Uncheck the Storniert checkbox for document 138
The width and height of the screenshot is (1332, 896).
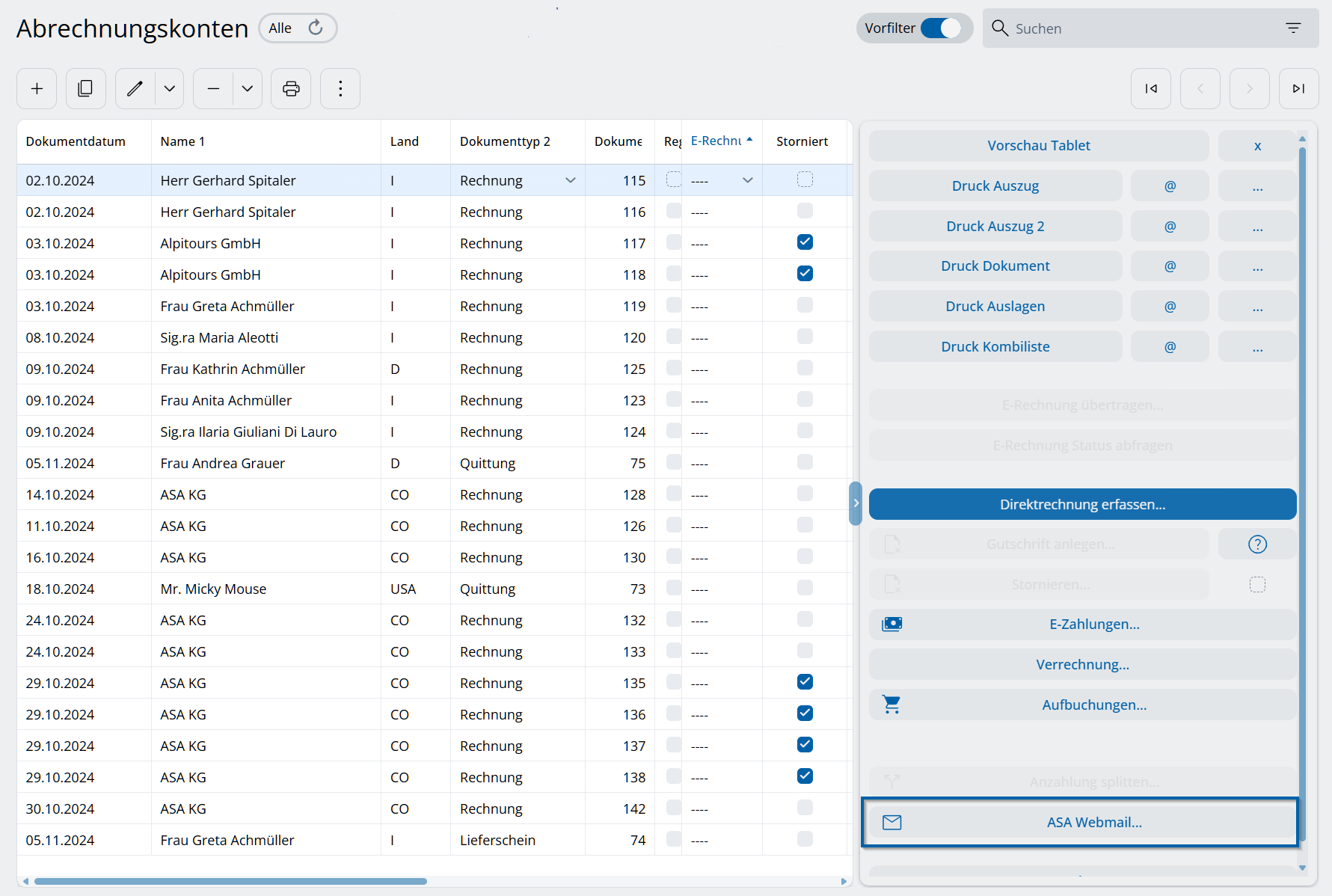pos(805,776)
